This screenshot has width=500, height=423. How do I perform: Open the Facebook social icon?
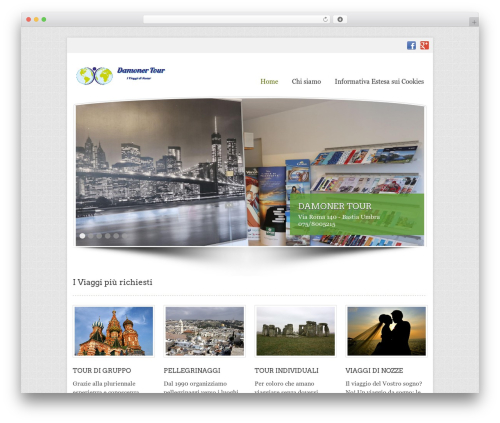411,45
